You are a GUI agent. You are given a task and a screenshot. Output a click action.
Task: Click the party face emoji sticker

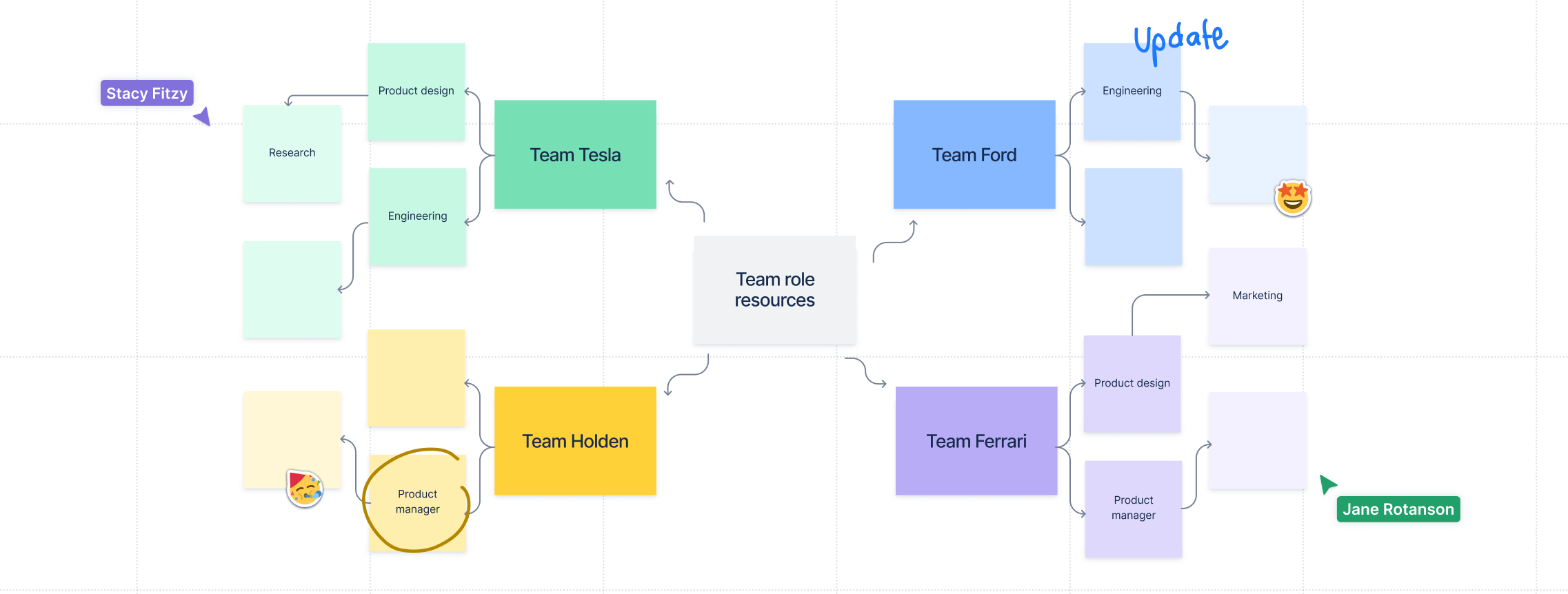pyautogui.click(x=305, y=489)
